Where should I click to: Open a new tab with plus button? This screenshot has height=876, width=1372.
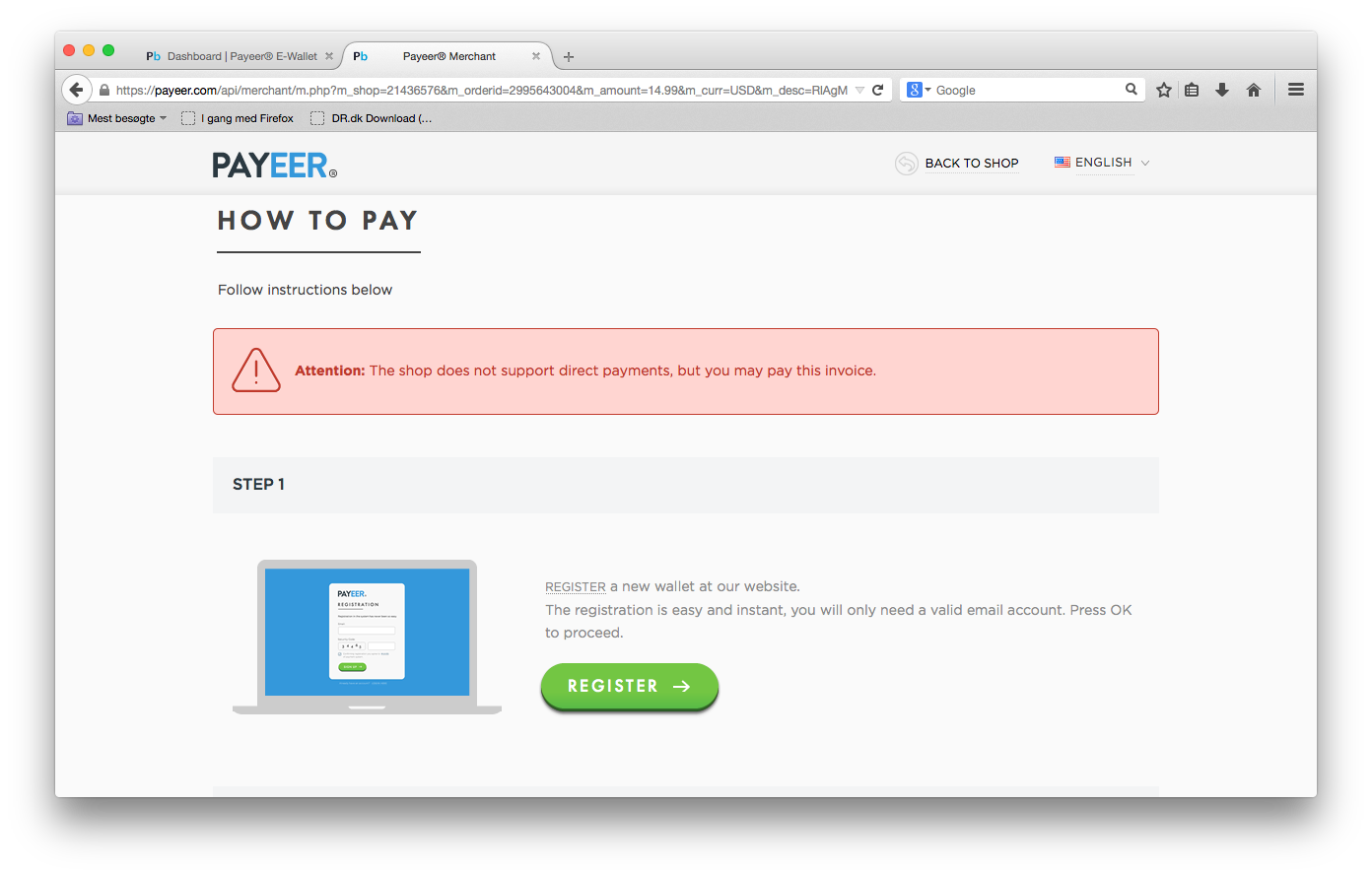pos(569,57)
